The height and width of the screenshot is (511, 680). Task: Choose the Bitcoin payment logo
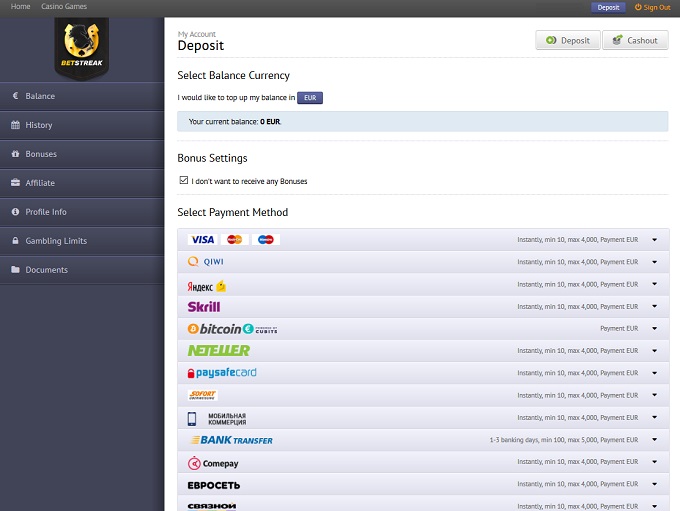pos(215,329)
